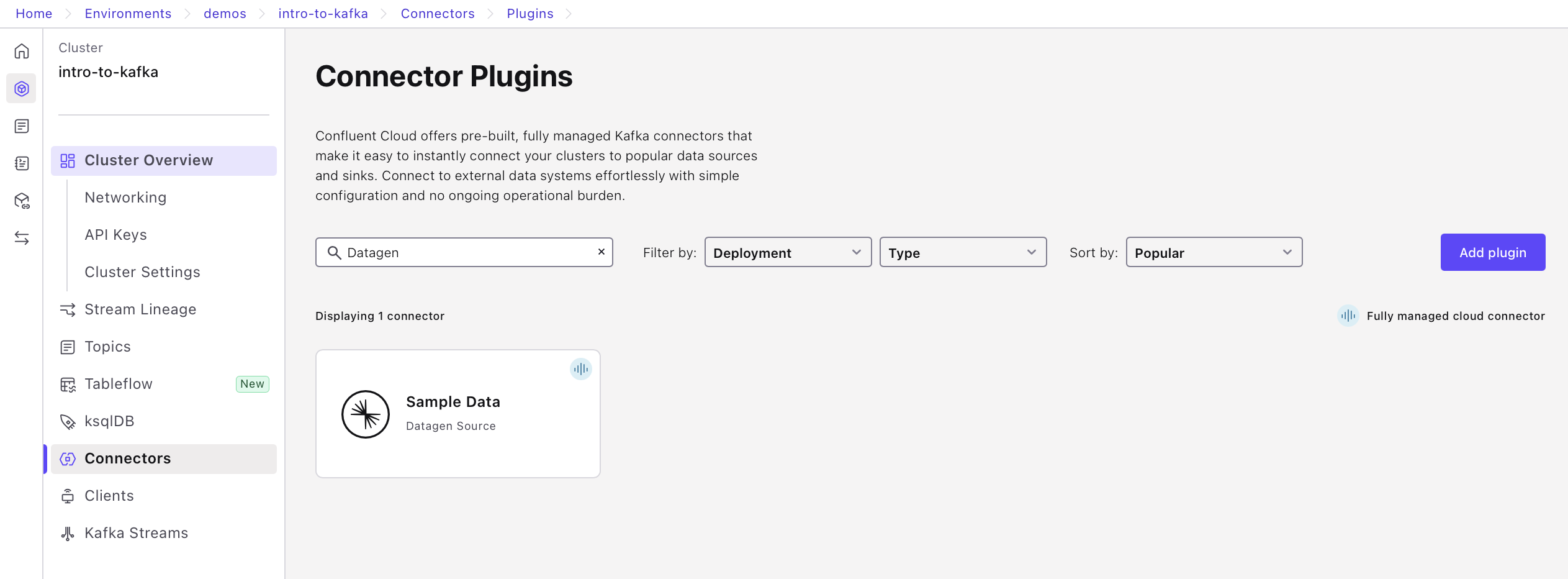
Task: Open Cluster Settings
Action: point(142,272)
